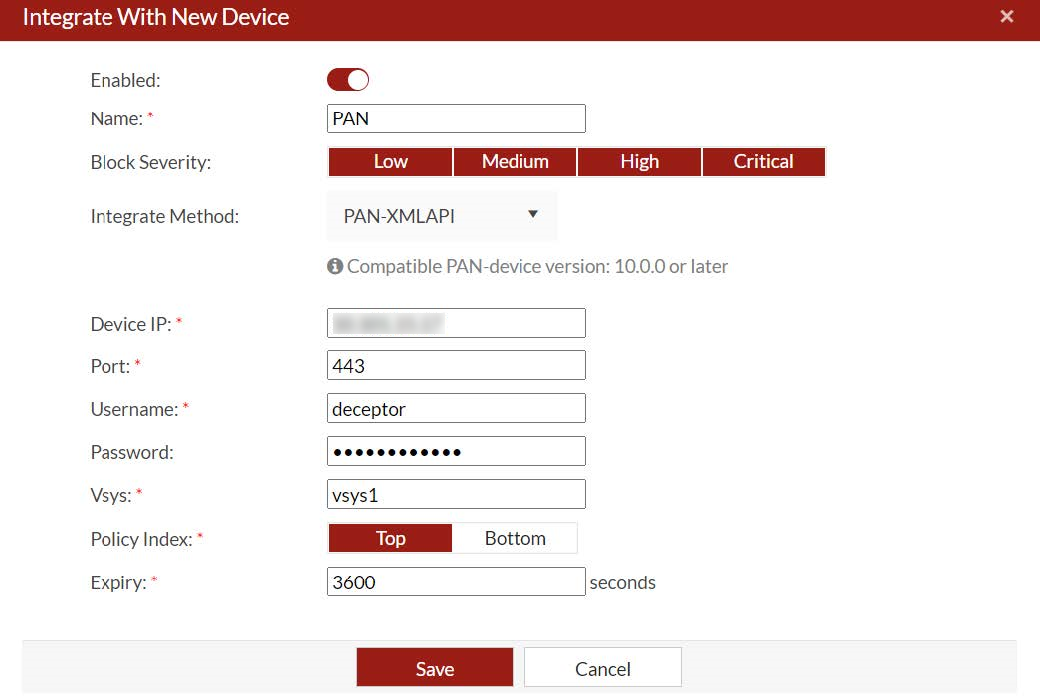This screenshot has height=696, width=1040.
Task: Click the masked Password field
Action: click(456, 451)
